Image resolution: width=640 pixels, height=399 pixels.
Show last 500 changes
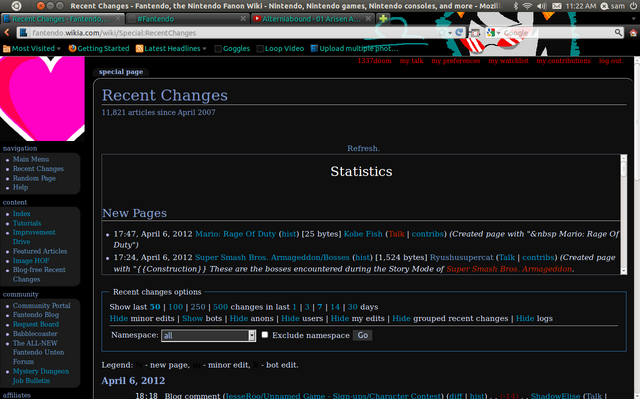[220, 307]
